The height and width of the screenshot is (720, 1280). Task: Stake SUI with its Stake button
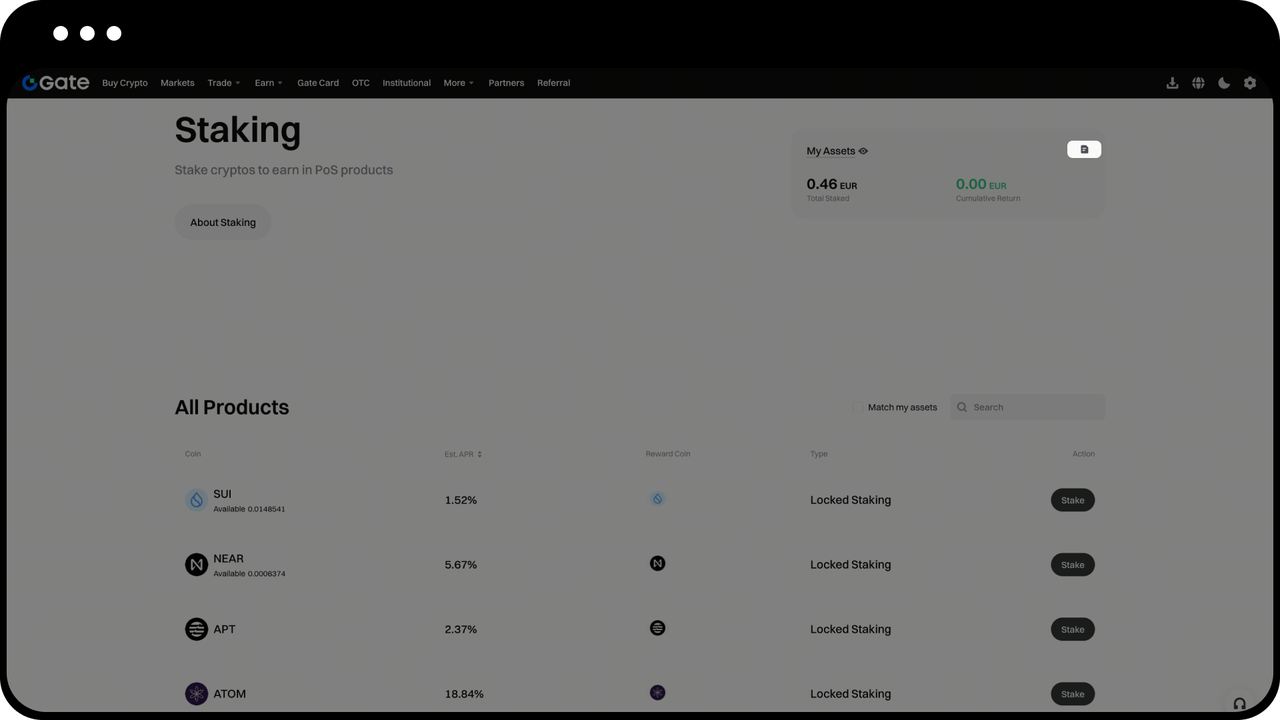tap(1073, 500)
